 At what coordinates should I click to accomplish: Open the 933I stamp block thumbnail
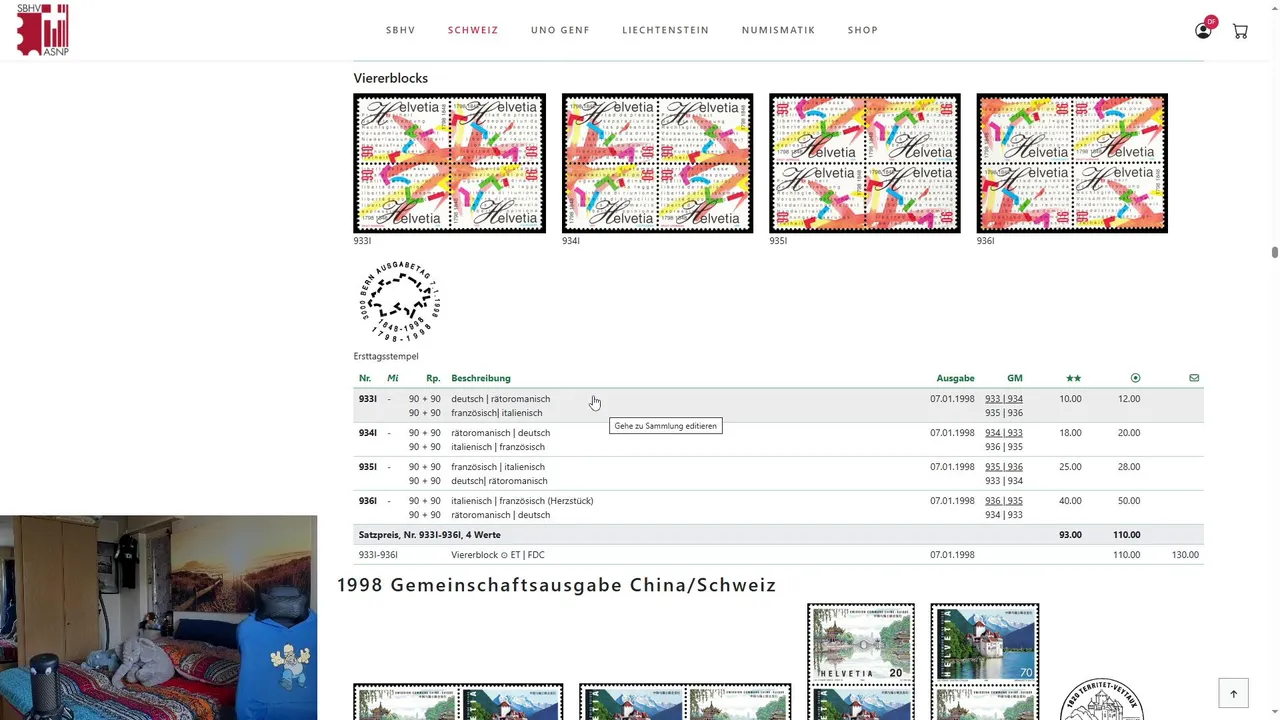pos(450,163)
